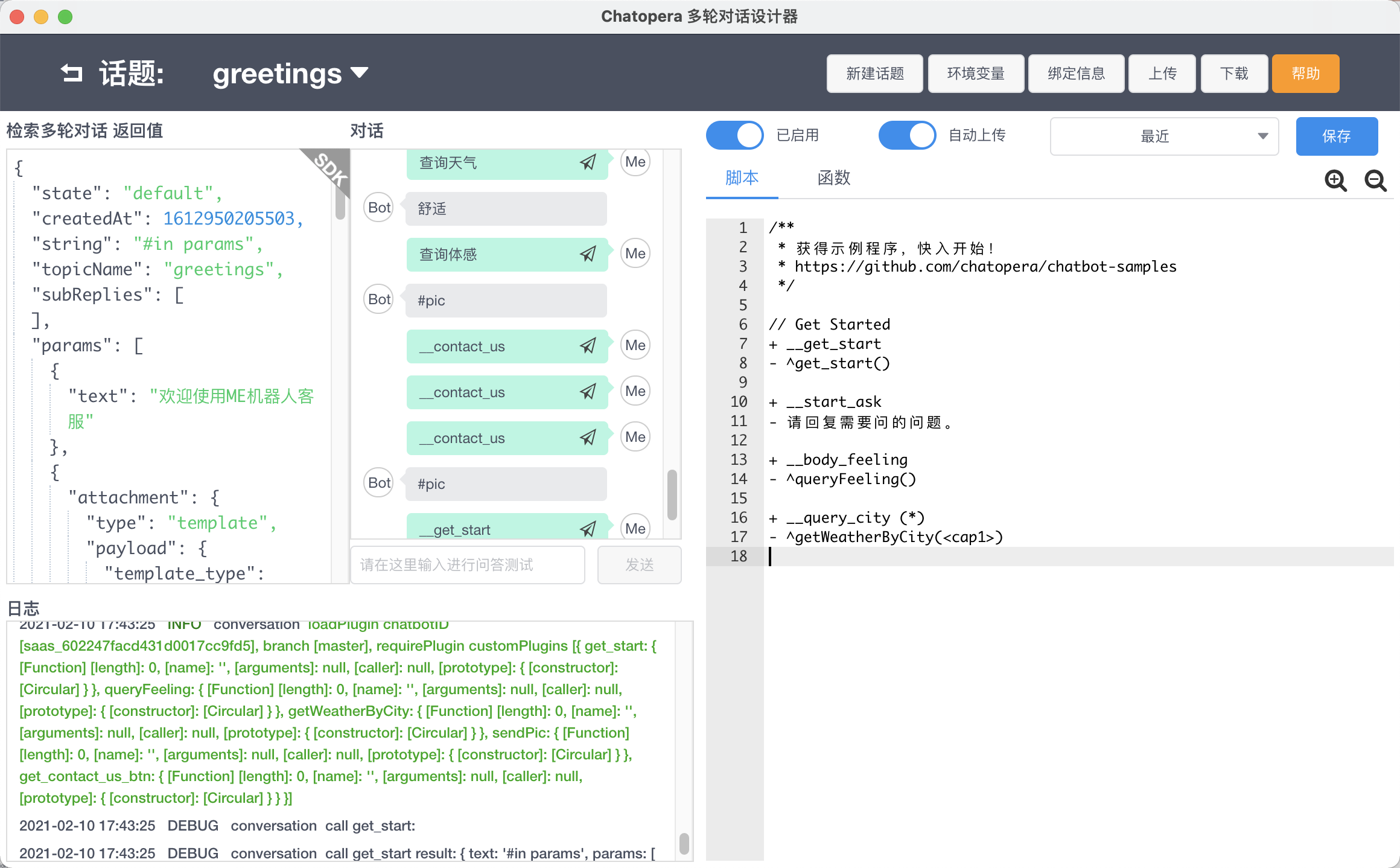Click the 新建话题 button

pyautogui.click(x=874, y=74)
